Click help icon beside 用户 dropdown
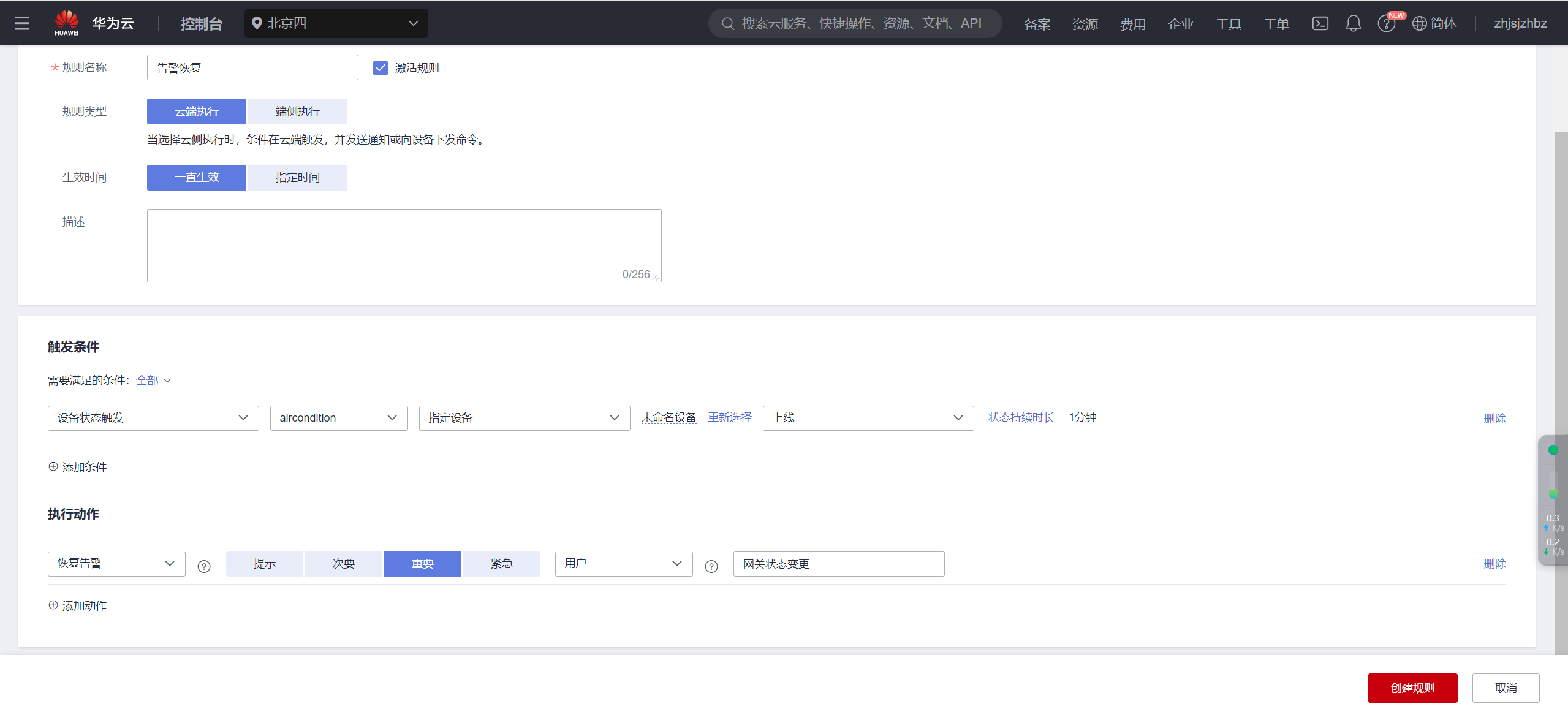 [x=711, y=566]
